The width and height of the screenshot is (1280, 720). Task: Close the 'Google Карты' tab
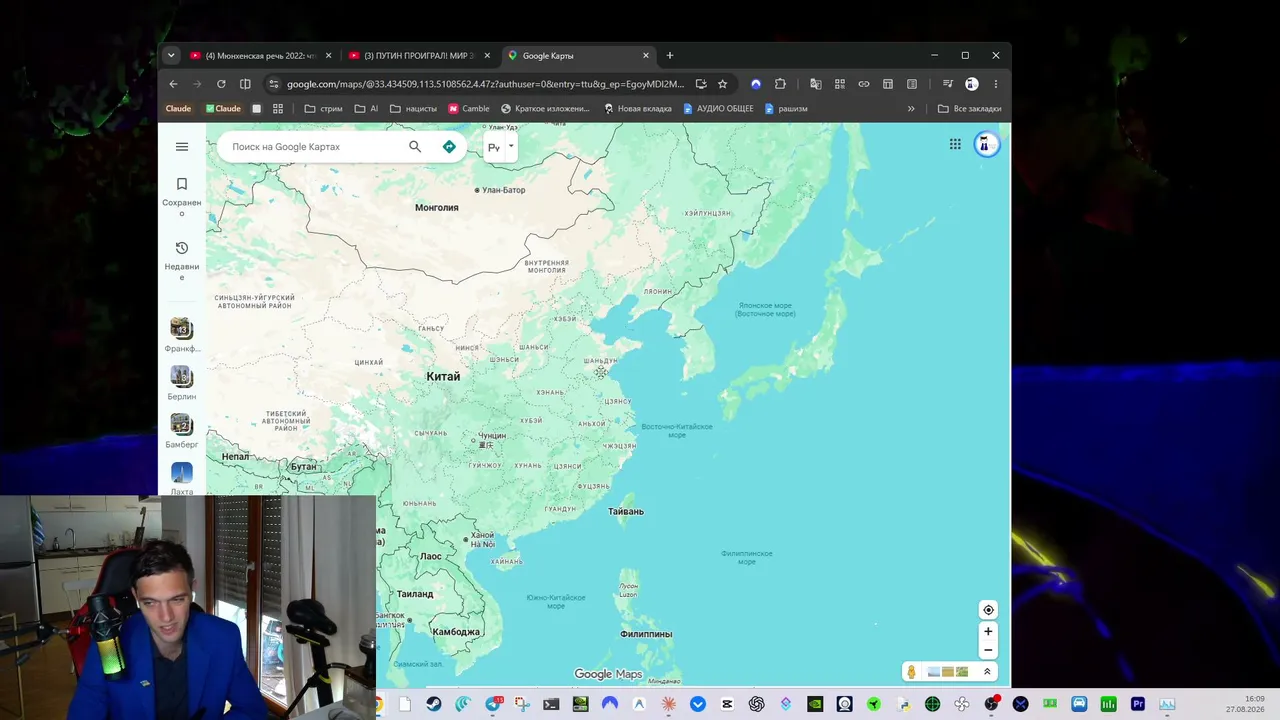pyautogui.click(x=646, y=56)
